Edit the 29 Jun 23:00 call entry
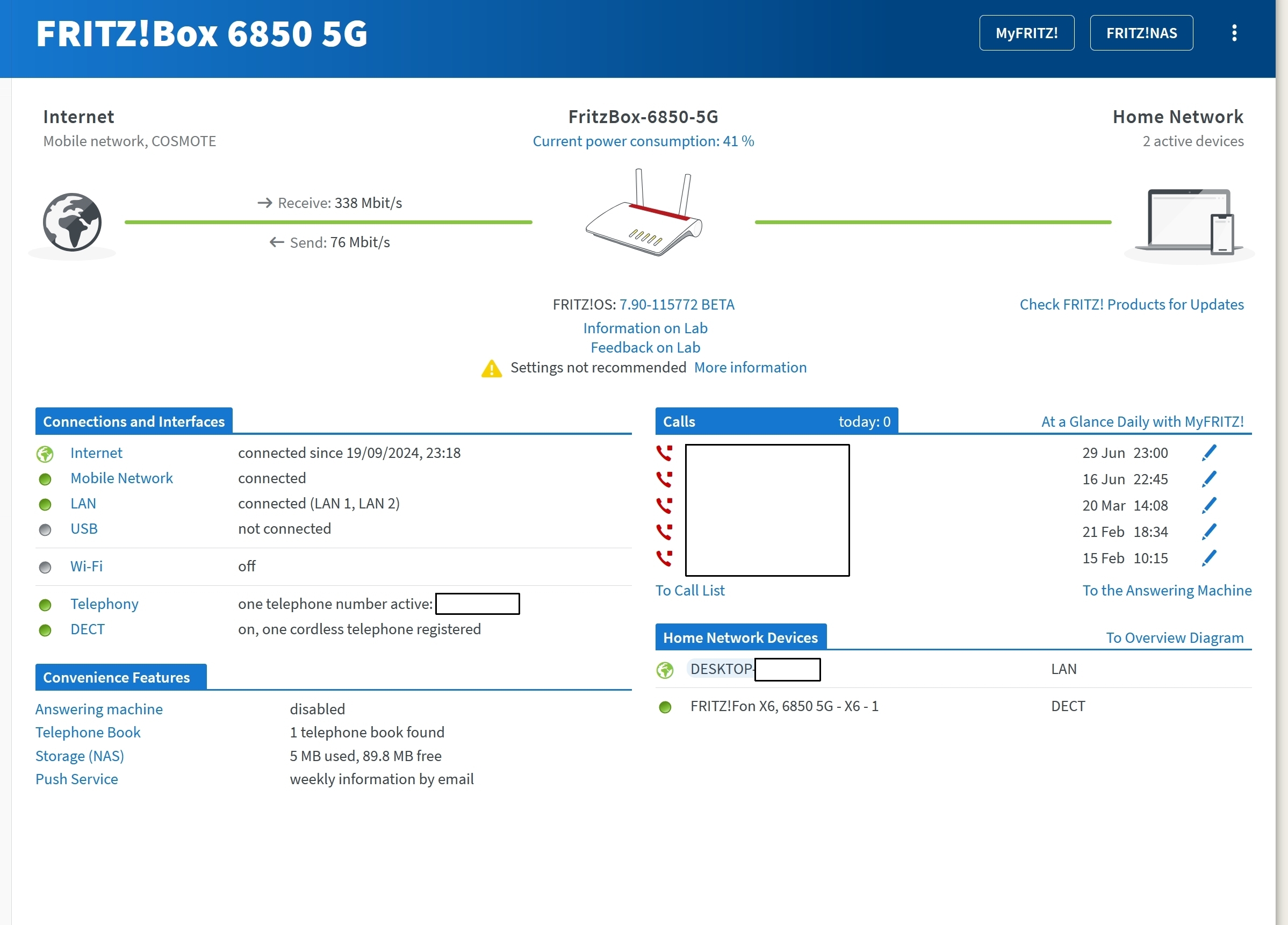Screen dimensions: 1288x925 [1209, 453]
